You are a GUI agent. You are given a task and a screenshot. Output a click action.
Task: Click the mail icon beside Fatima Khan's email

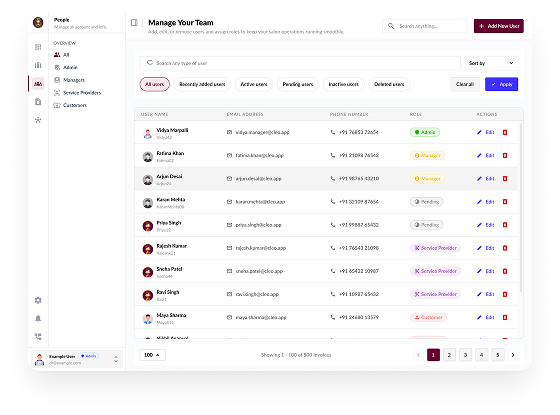click(x=229, y=156)
